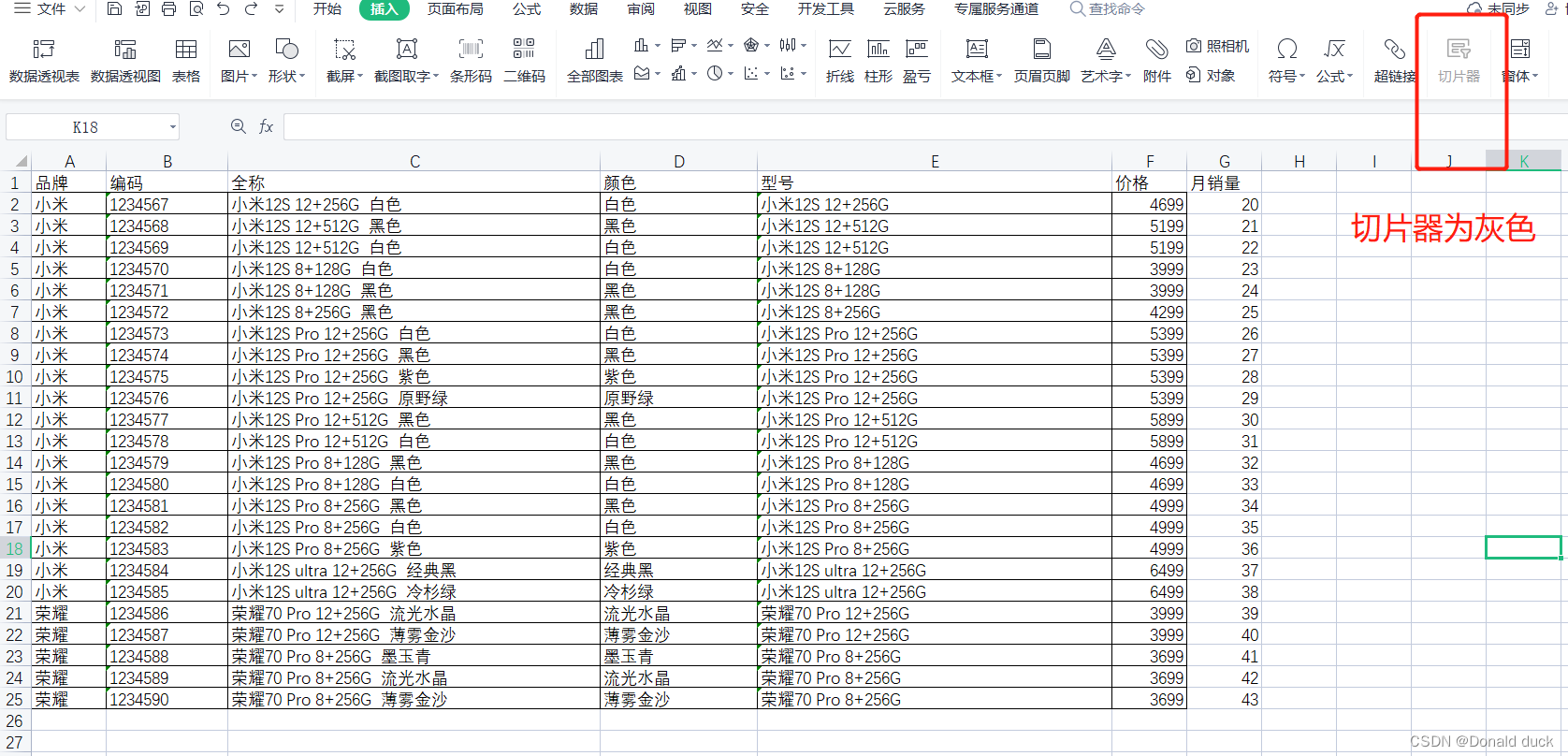
Task: Open the picture (图片) insert tool
Action: [240, 61]
